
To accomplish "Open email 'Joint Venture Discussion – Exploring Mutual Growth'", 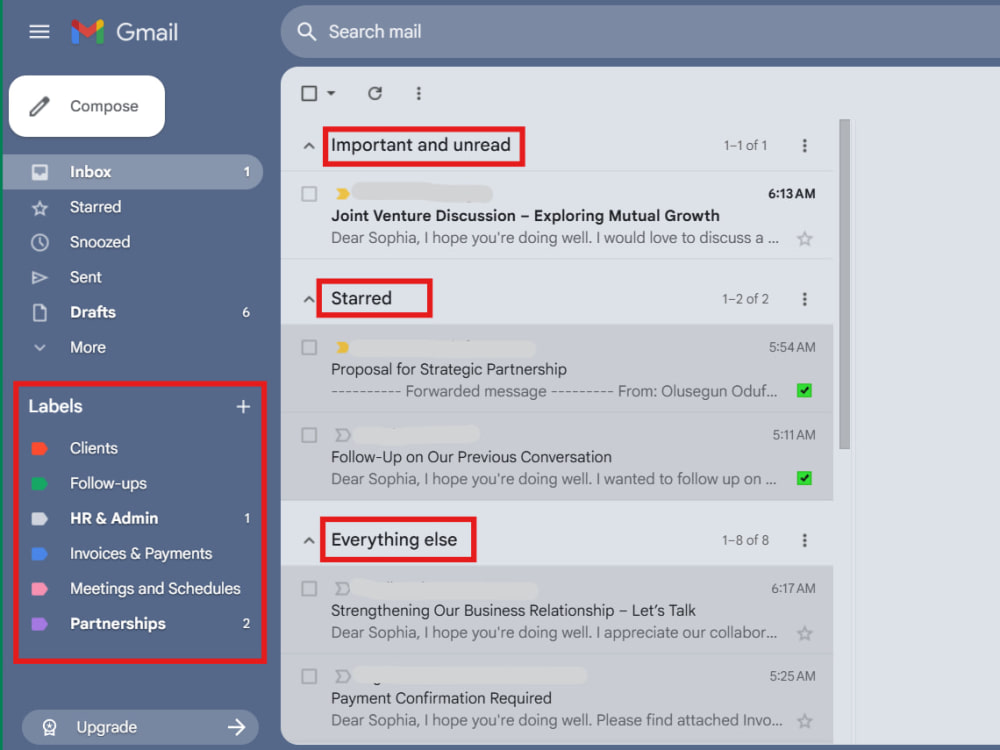I will (557, 216).
